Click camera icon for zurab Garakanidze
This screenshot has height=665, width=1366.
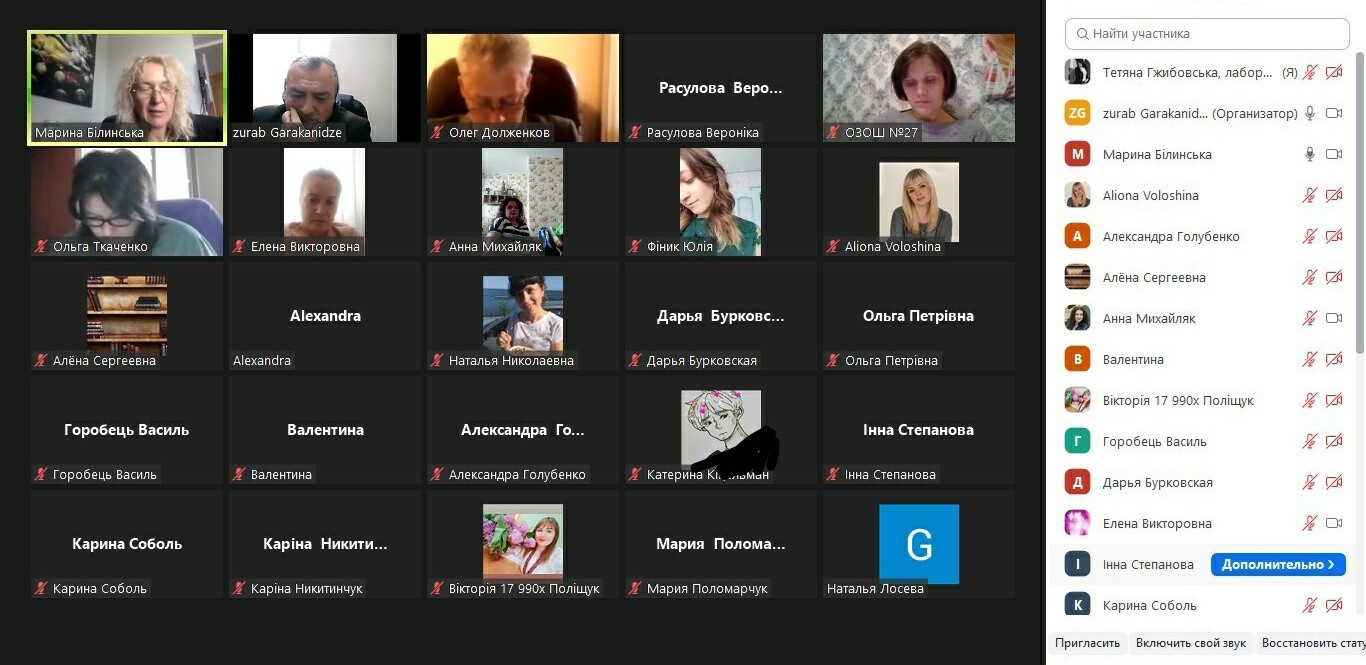click(1334, 113)
